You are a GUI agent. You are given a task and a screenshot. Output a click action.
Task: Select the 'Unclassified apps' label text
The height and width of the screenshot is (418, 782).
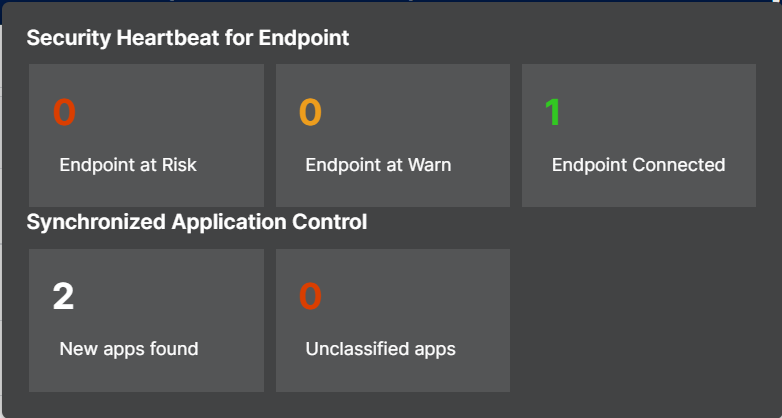click(380, 349)
